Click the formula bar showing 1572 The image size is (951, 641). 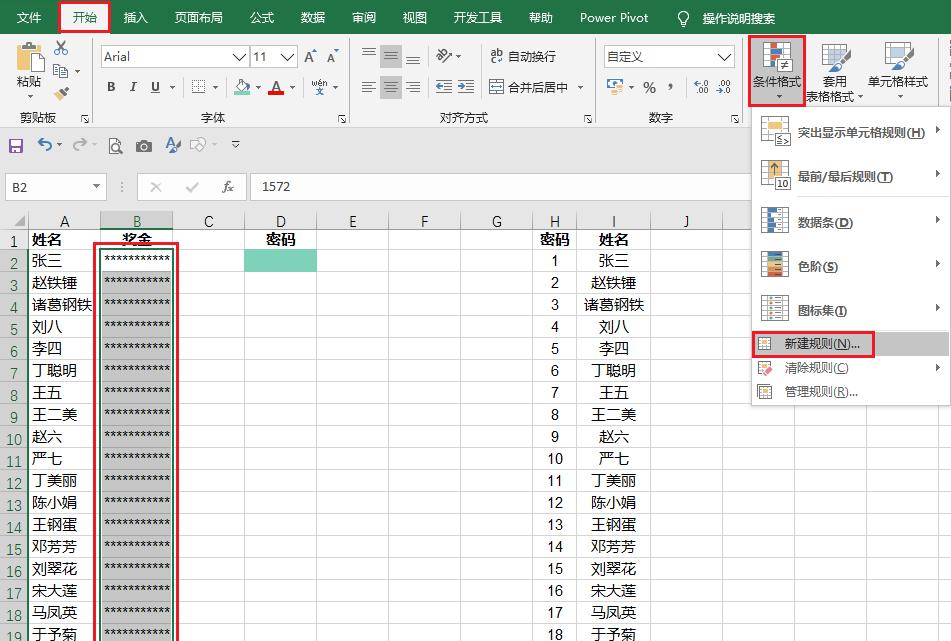pos(500,187)
